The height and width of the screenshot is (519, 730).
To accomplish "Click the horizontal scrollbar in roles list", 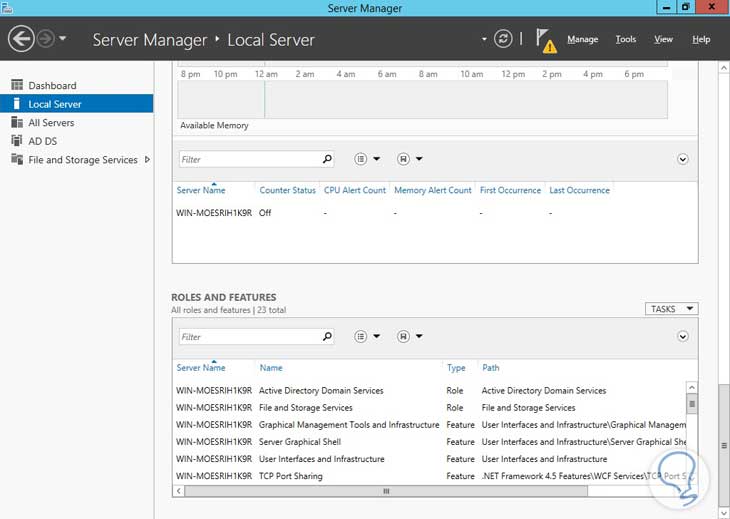I will click(x=386, y=491).
